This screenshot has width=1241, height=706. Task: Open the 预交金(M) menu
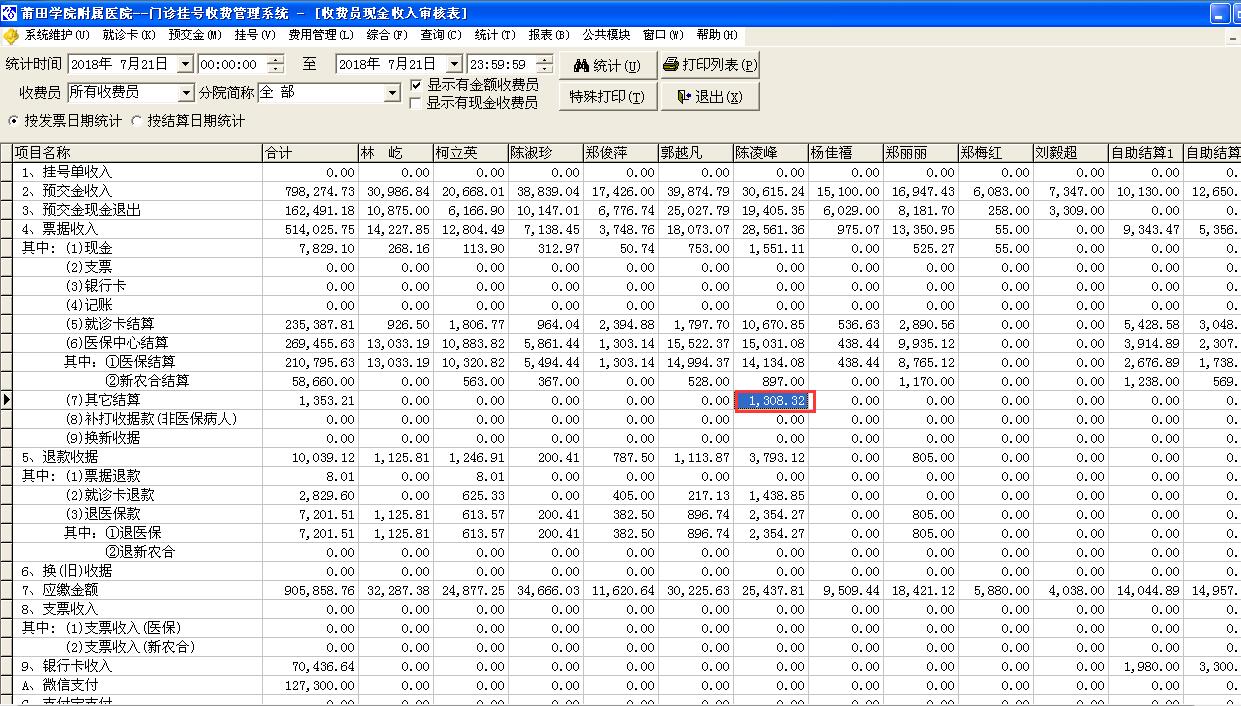tap(195, 35)
